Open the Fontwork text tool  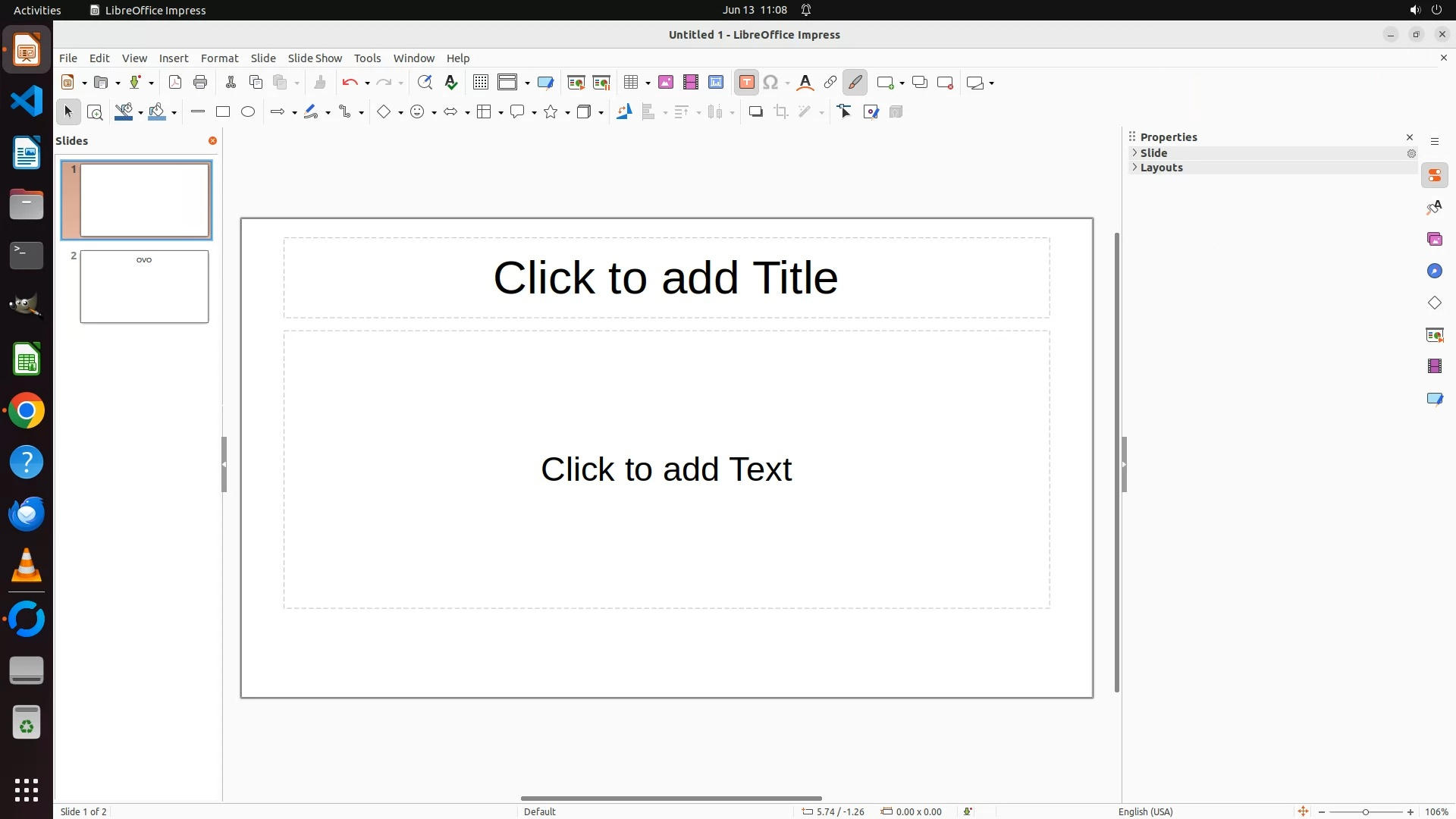[x=805, y=83]
